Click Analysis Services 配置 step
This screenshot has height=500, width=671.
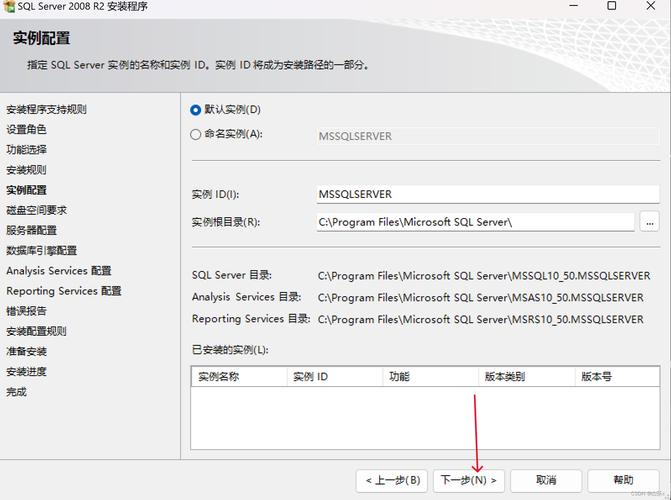(x=59, y=271)
